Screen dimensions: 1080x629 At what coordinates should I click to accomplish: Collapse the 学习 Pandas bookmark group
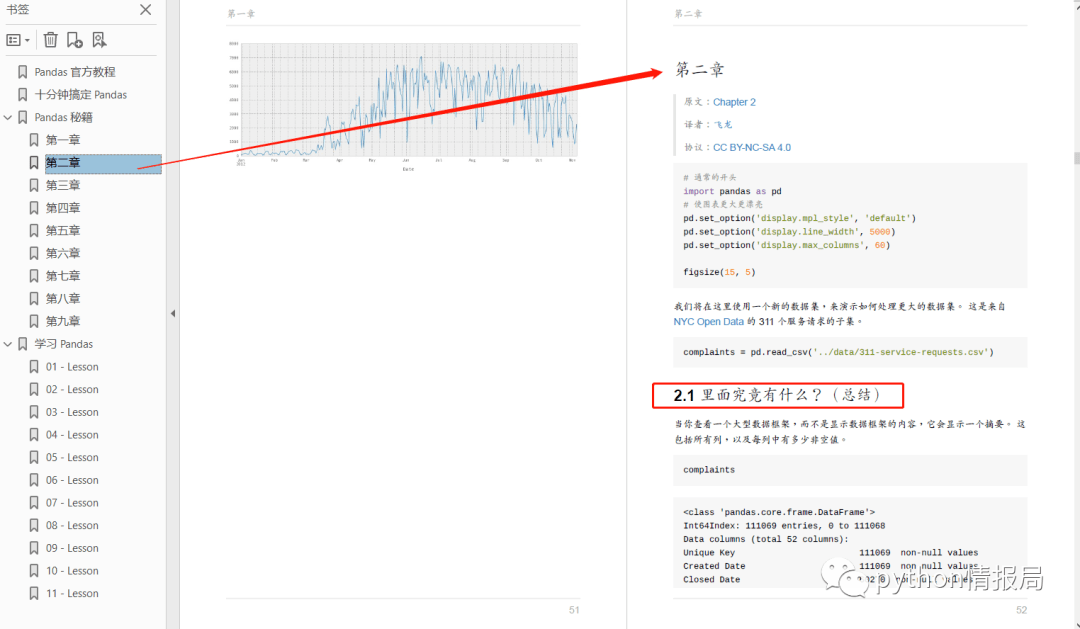[x=8, y=344]
